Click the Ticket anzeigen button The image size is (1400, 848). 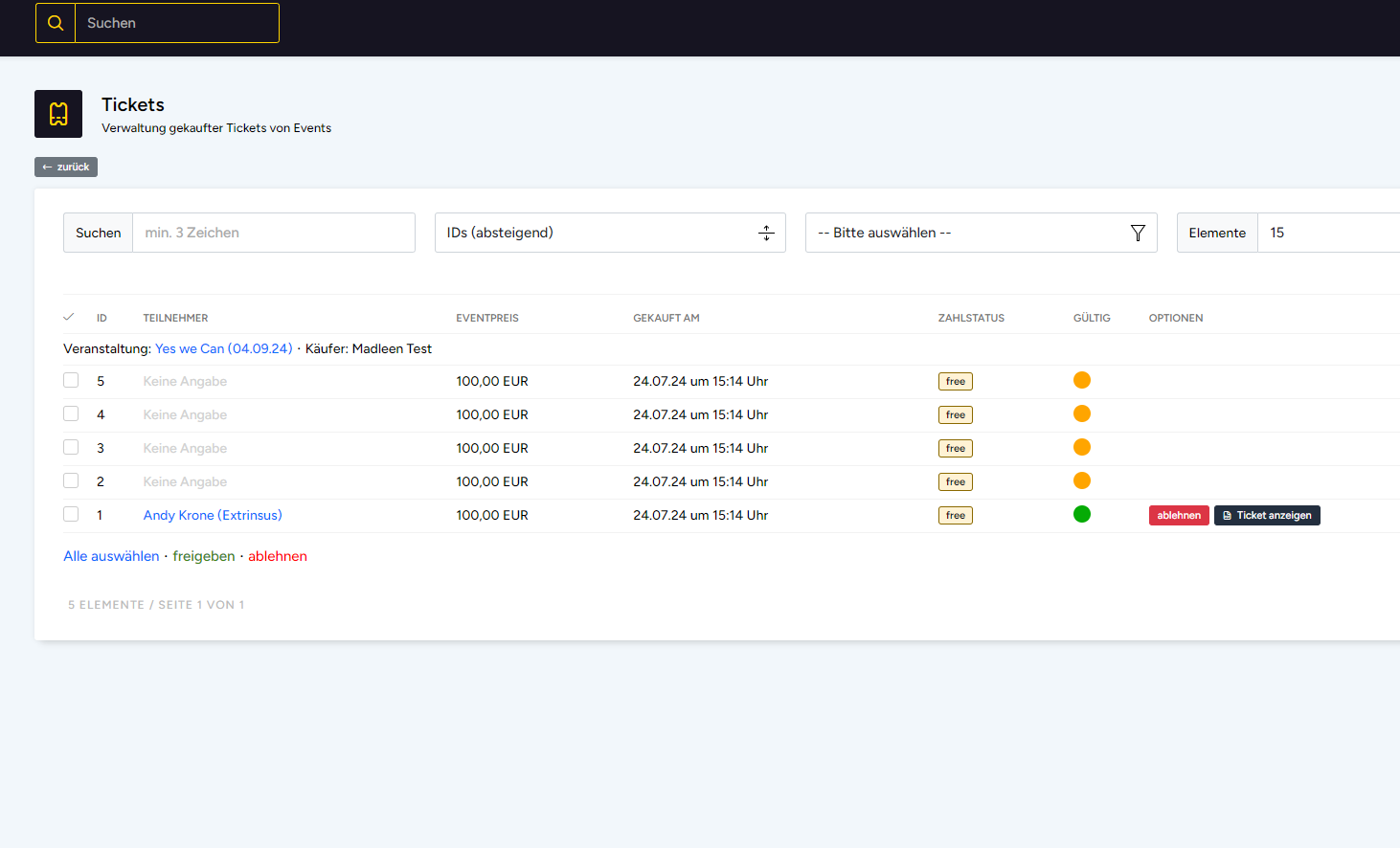tap(1267, 516)
